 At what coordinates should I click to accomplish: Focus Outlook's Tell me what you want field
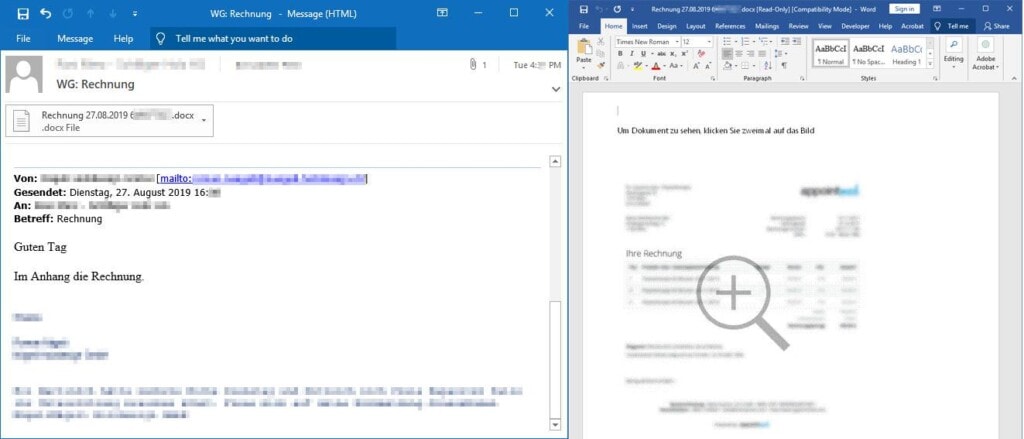point(273,39)
